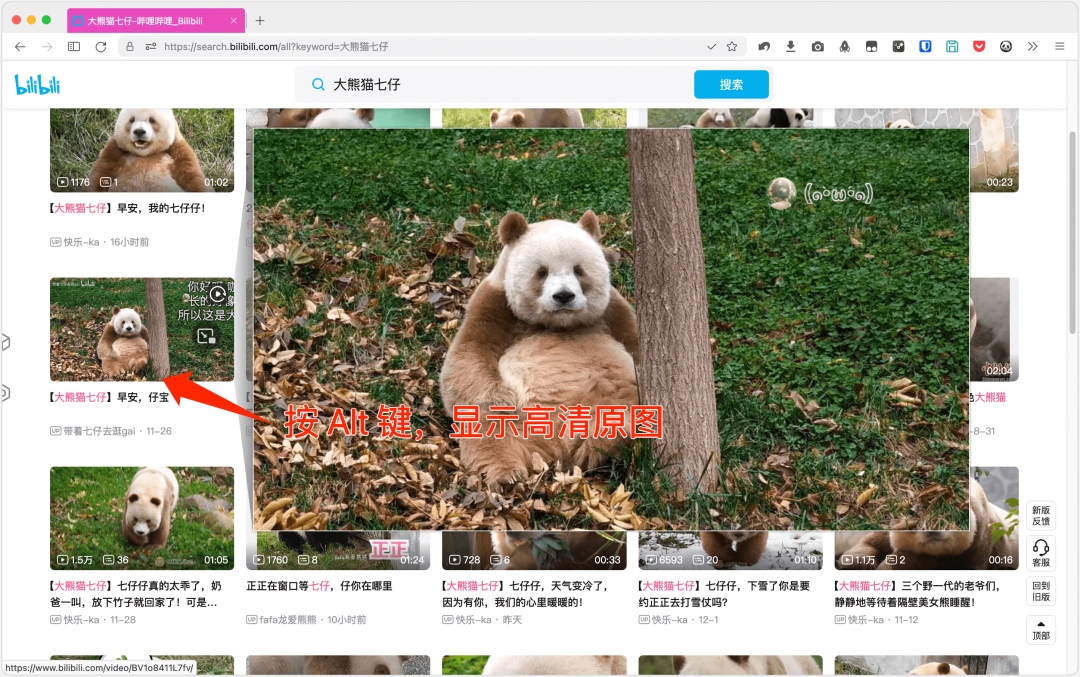
Task: Open the dropdown arrow in the address bar
Action: [711, 46]
